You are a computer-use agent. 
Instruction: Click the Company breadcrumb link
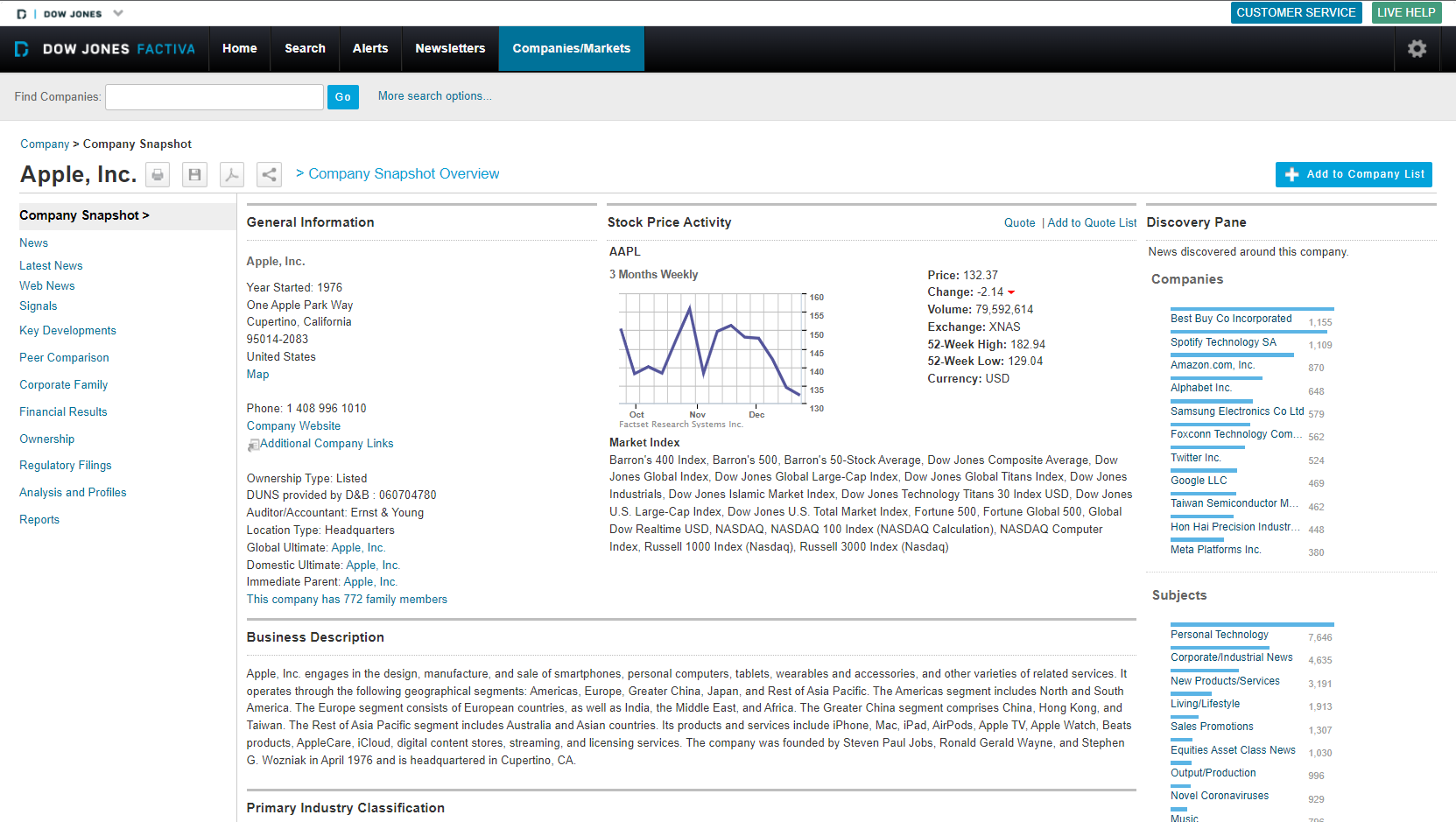(x=45, y=144)
